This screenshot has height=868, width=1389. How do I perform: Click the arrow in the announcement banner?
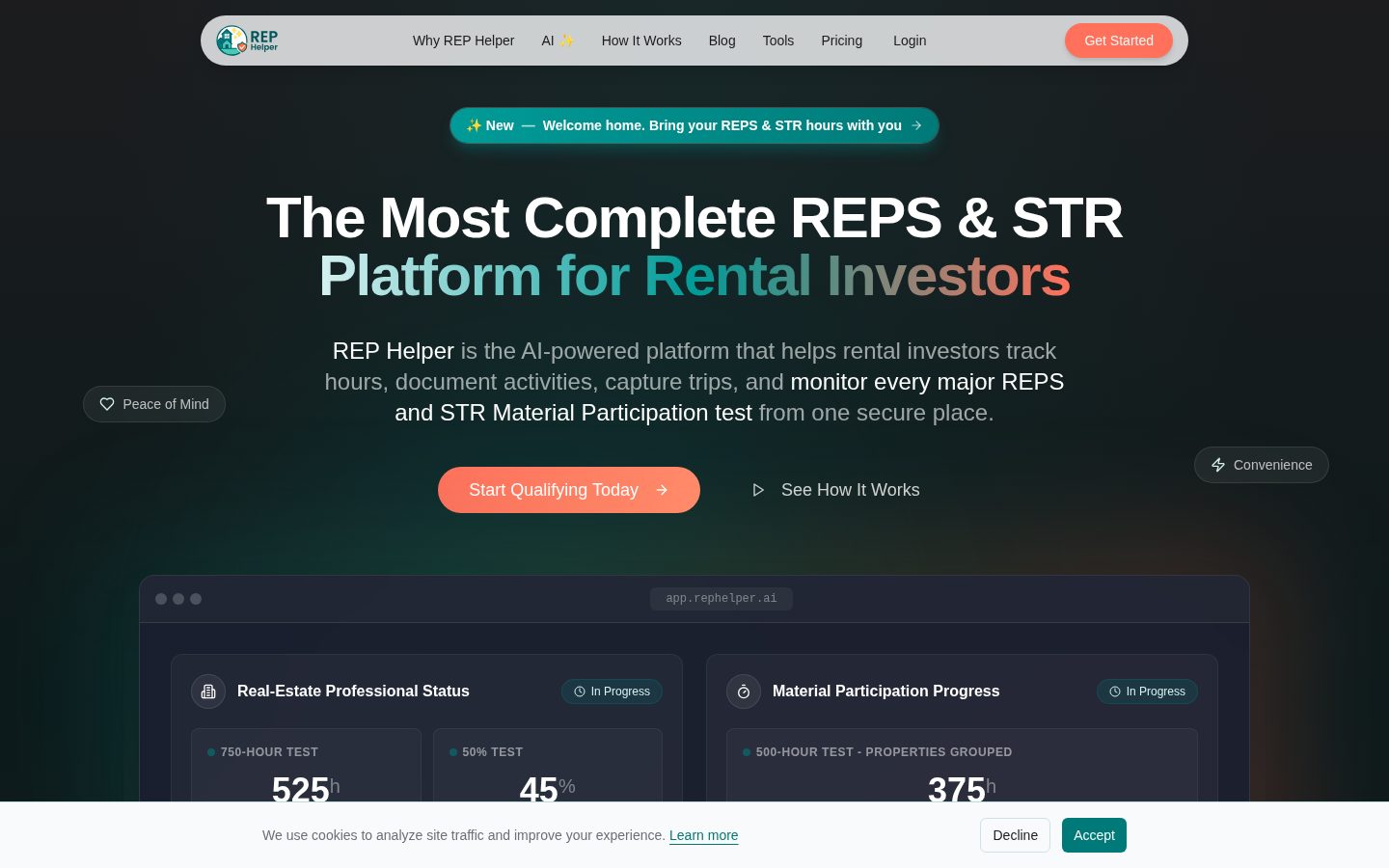click(x=916, y=125)
